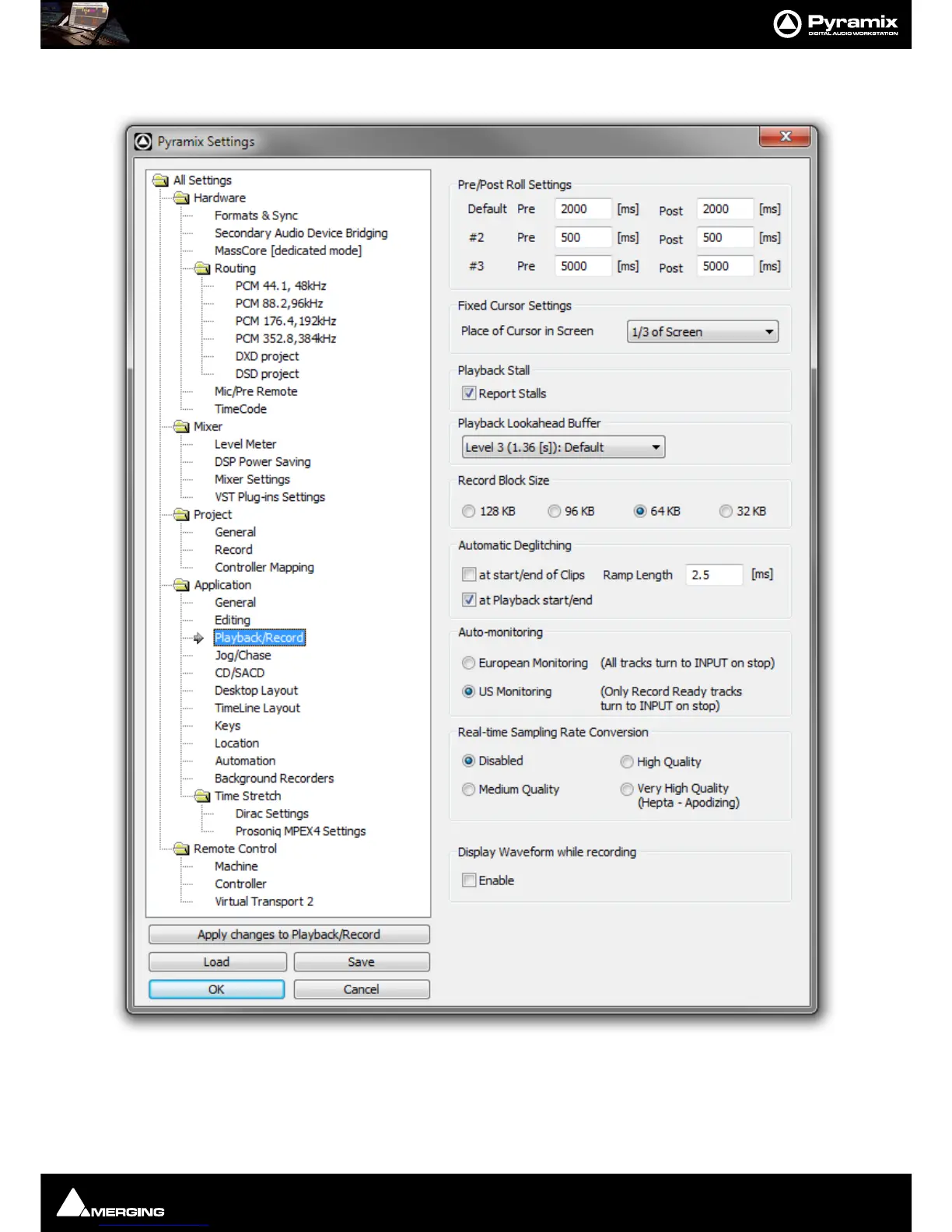Click Apply changes to Playback/Record button
Viewport: 952px width, 1232px height.
(289, 934)
